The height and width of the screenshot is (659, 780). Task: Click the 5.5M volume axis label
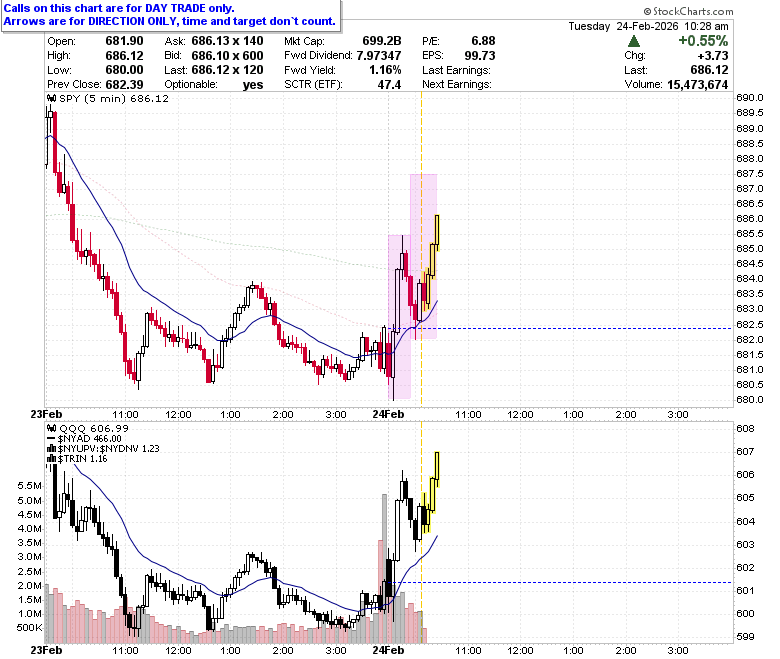tap(29, 485)
